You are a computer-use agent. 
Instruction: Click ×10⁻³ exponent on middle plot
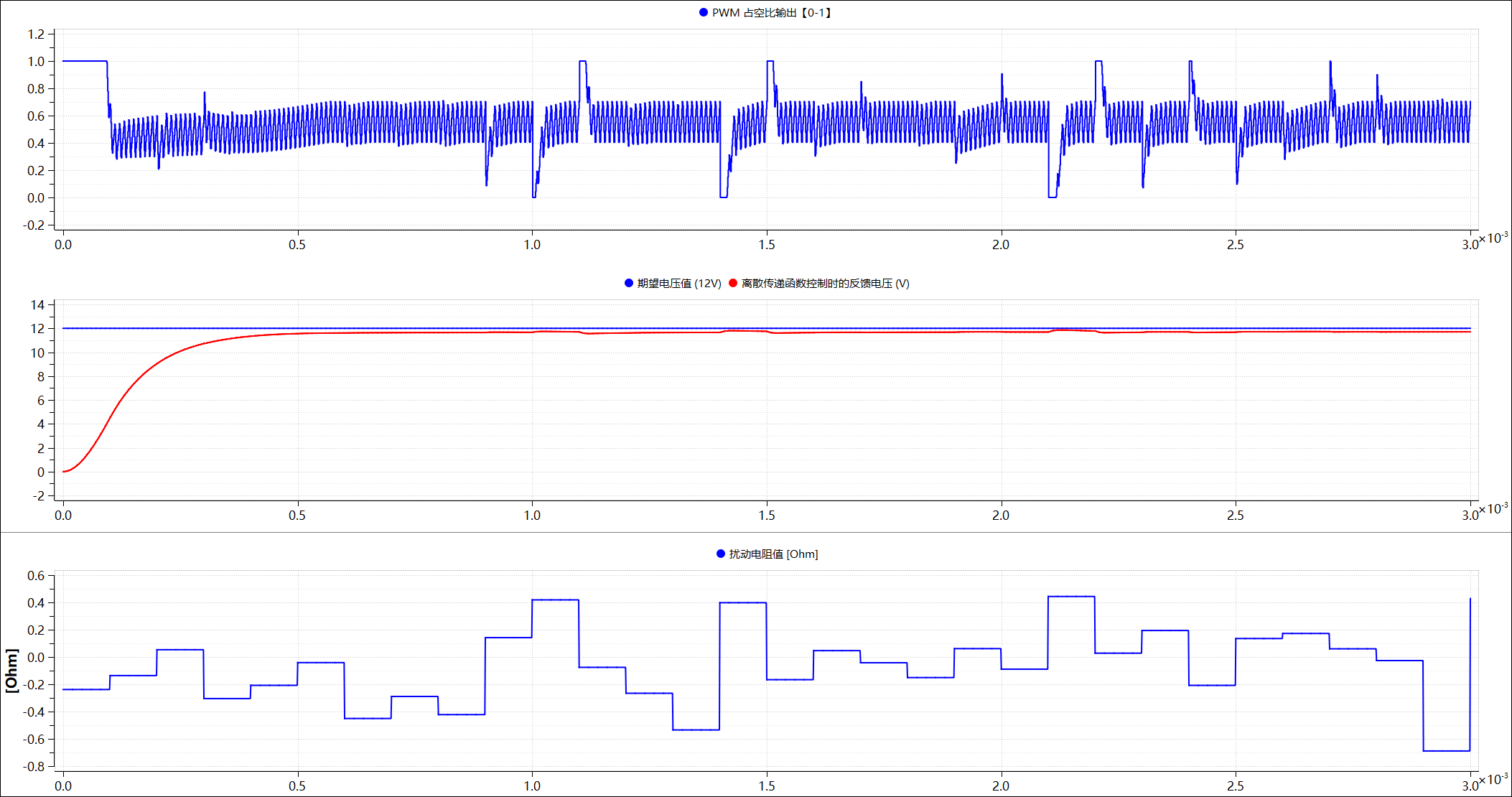point(1493,509)
